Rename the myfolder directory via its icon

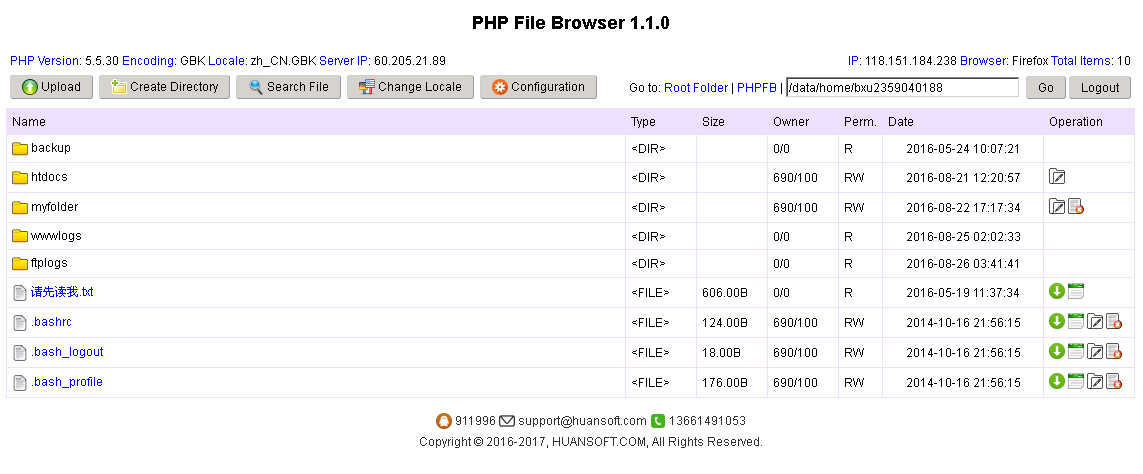click(1057, 207)
